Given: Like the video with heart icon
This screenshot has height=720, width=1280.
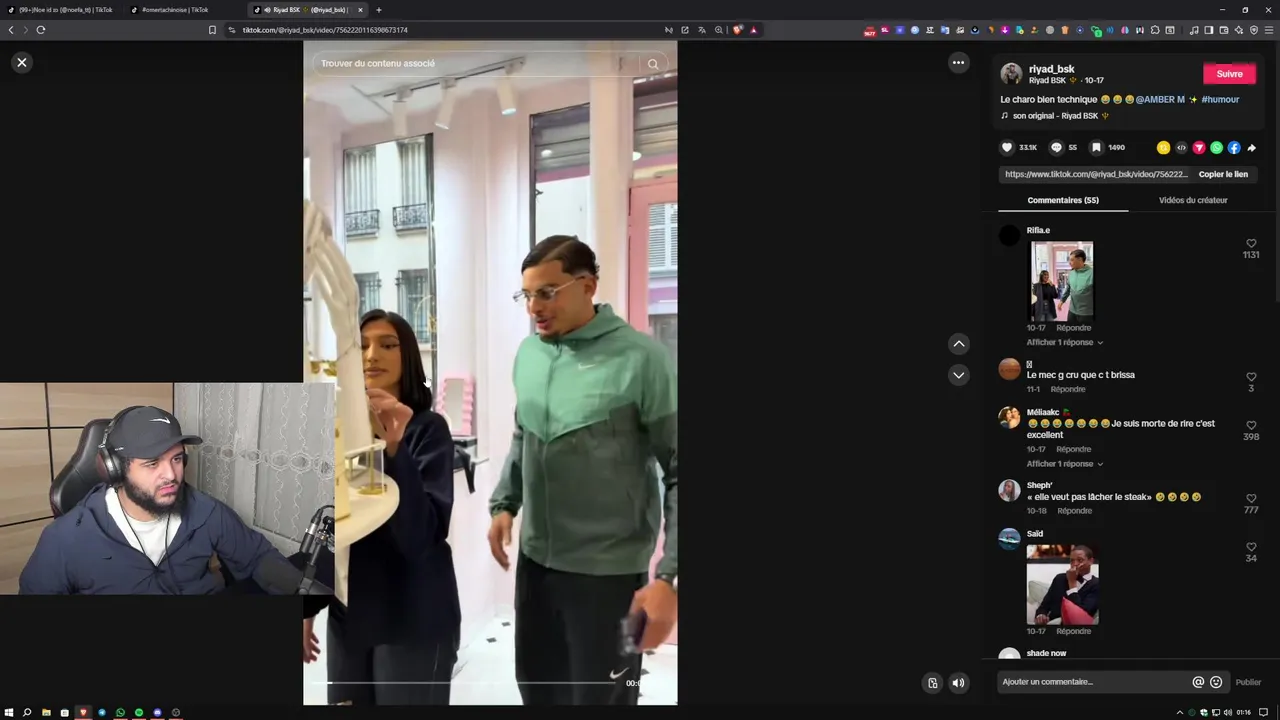Looking at the screenshot, I should (x=1007, y=147).
